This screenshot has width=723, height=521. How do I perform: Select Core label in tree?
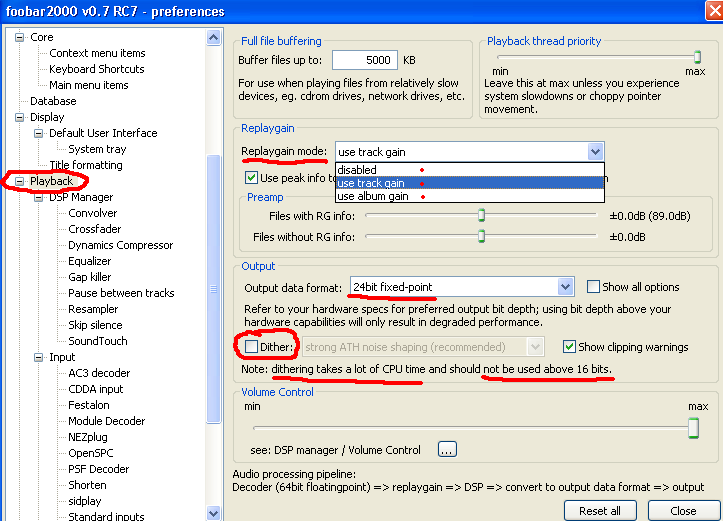point(41,37)
